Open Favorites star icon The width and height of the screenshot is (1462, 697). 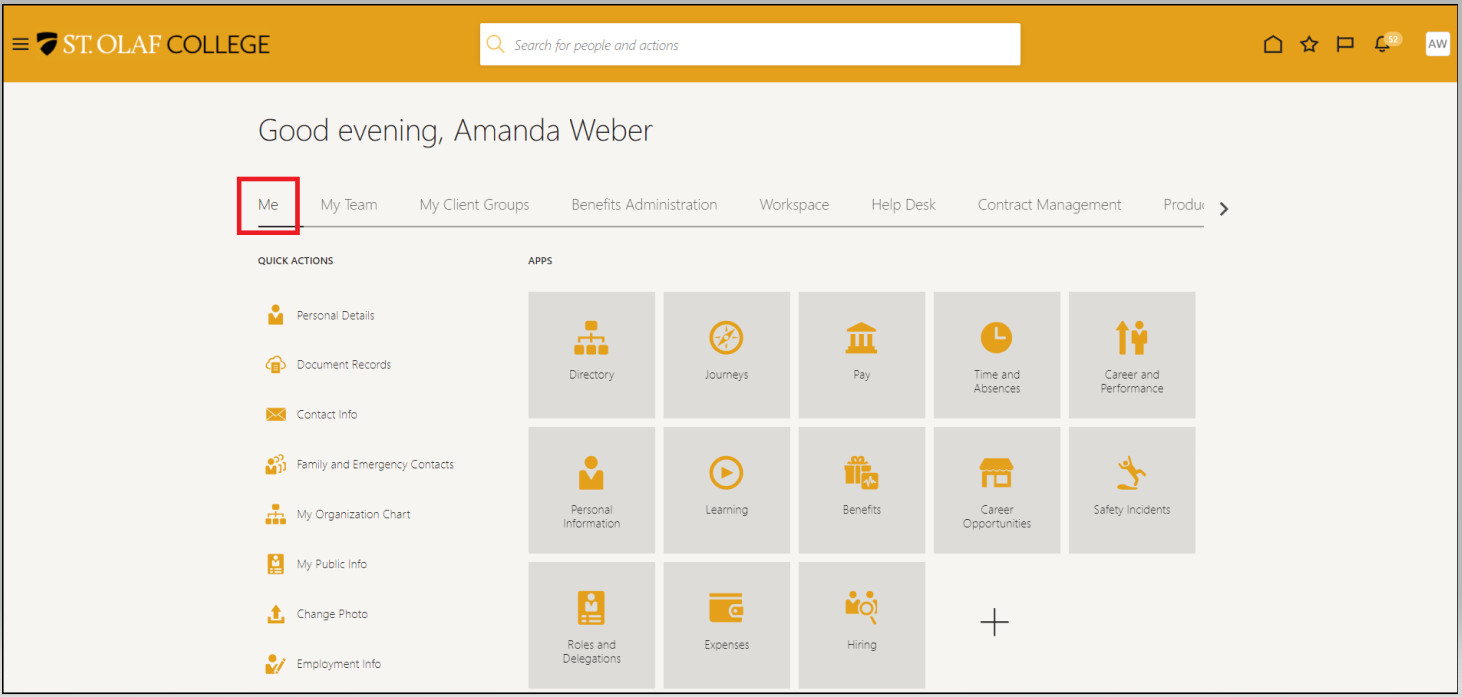tap(1309, 44)
